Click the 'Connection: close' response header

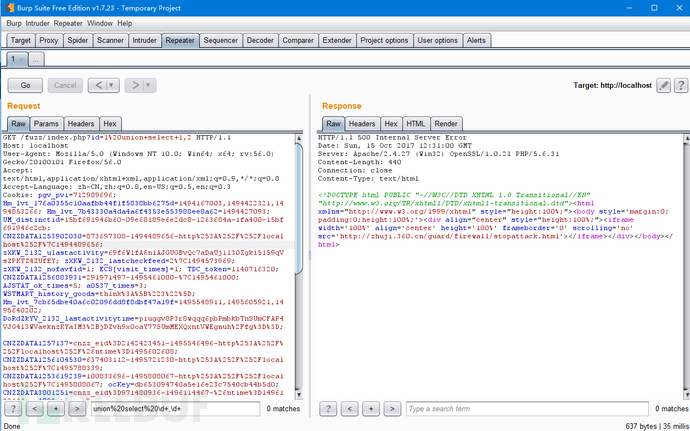(355, 170)
